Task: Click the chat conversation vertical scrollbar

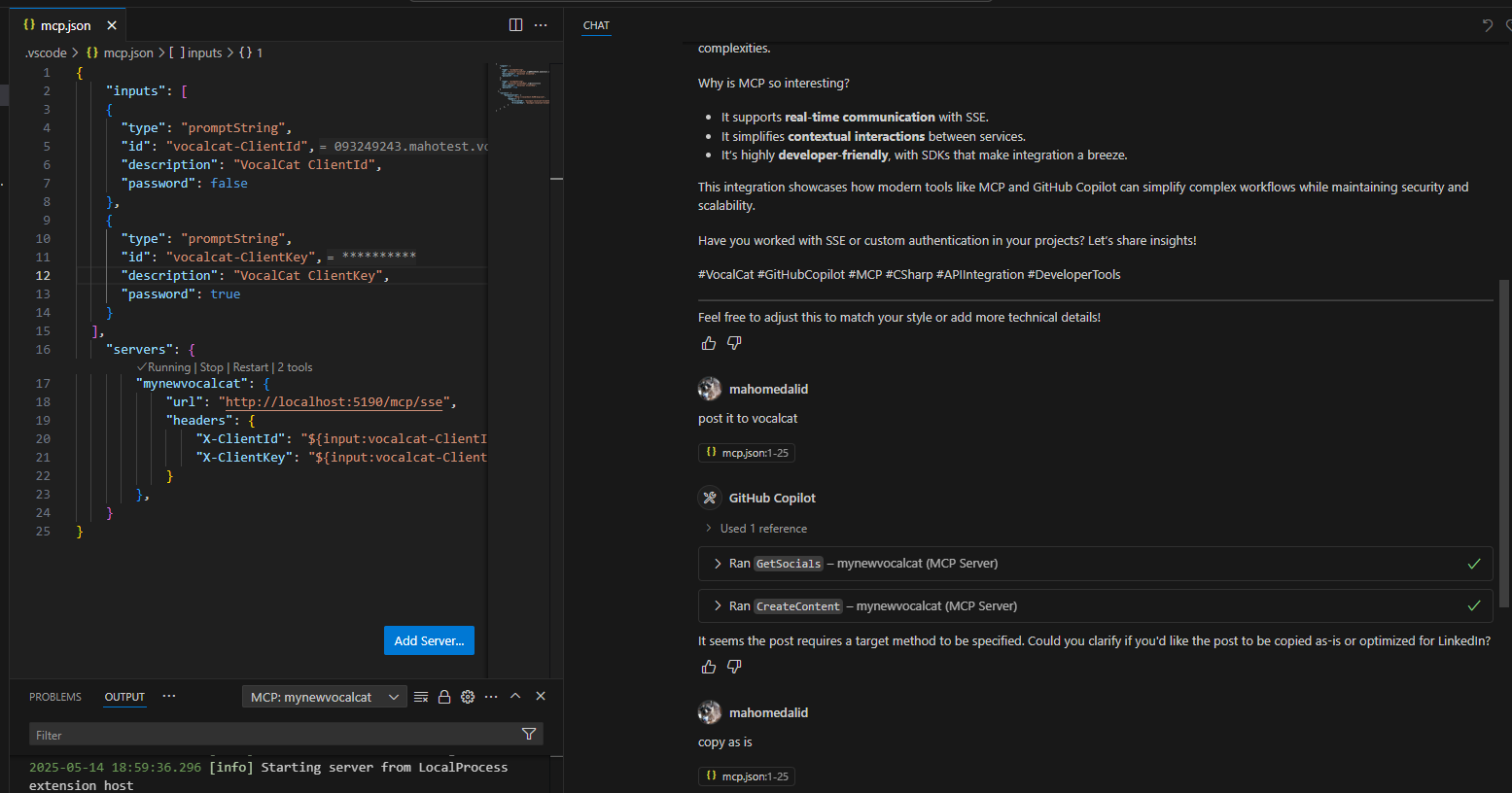Action: click(x=1504, y=443)
